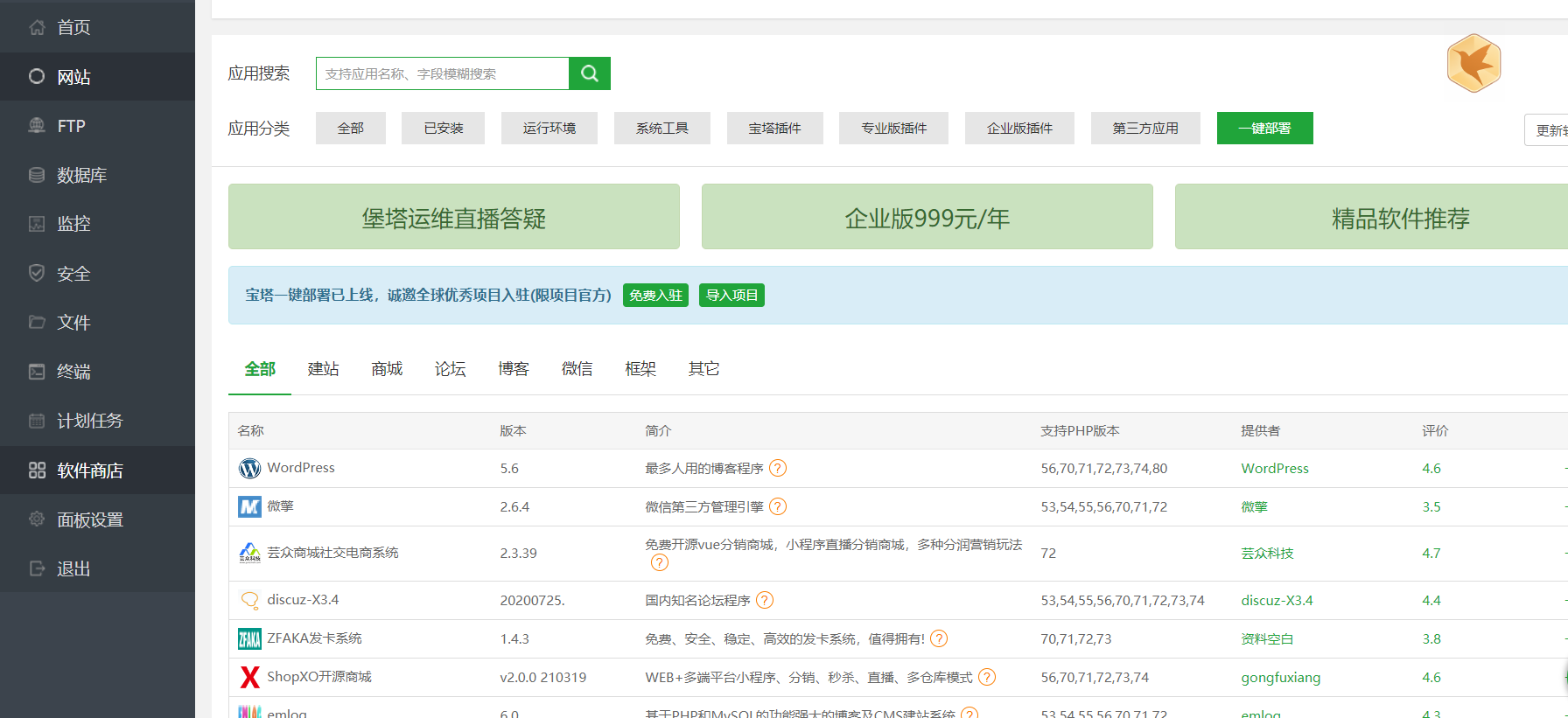This screenshot has height=718, width=1568.
Task: Open the gongfuxiang provider link
Action: click(1281, 678)
